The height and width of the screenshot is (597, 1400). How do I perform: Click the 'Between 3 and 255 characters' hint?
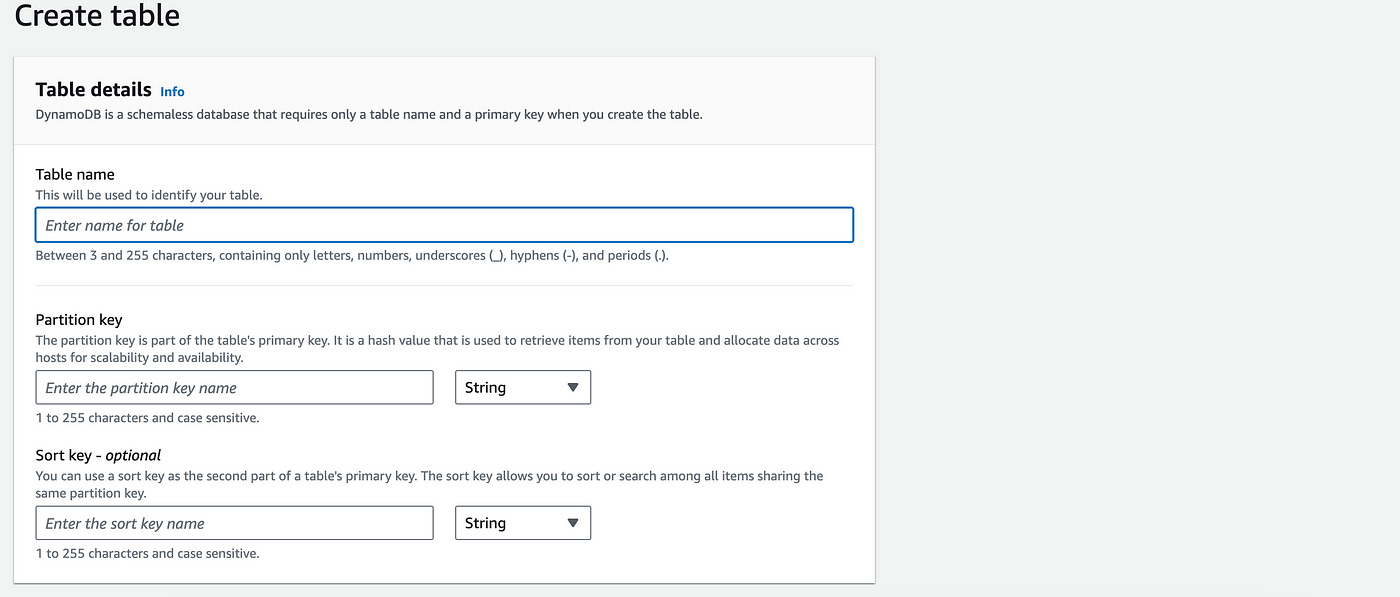[x=352, y=255]
